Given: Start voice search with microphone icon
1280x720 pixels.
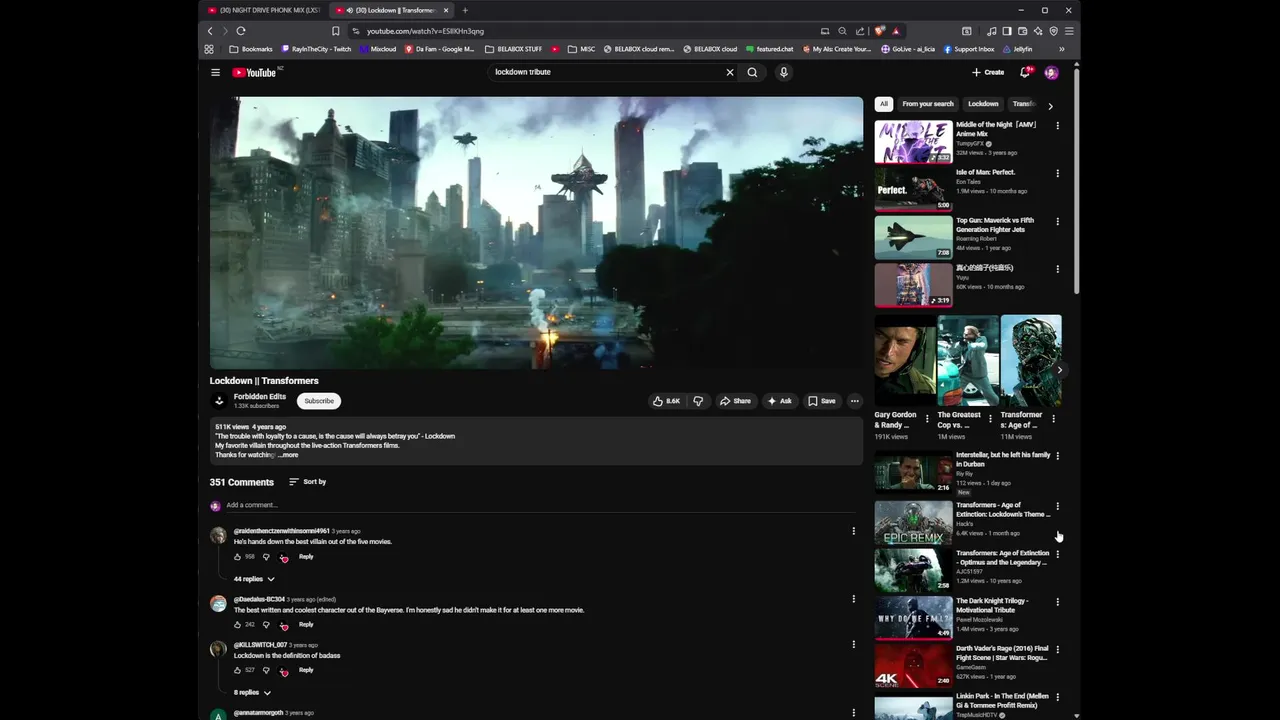Looking at the screenshot, I should coord(783,72).
